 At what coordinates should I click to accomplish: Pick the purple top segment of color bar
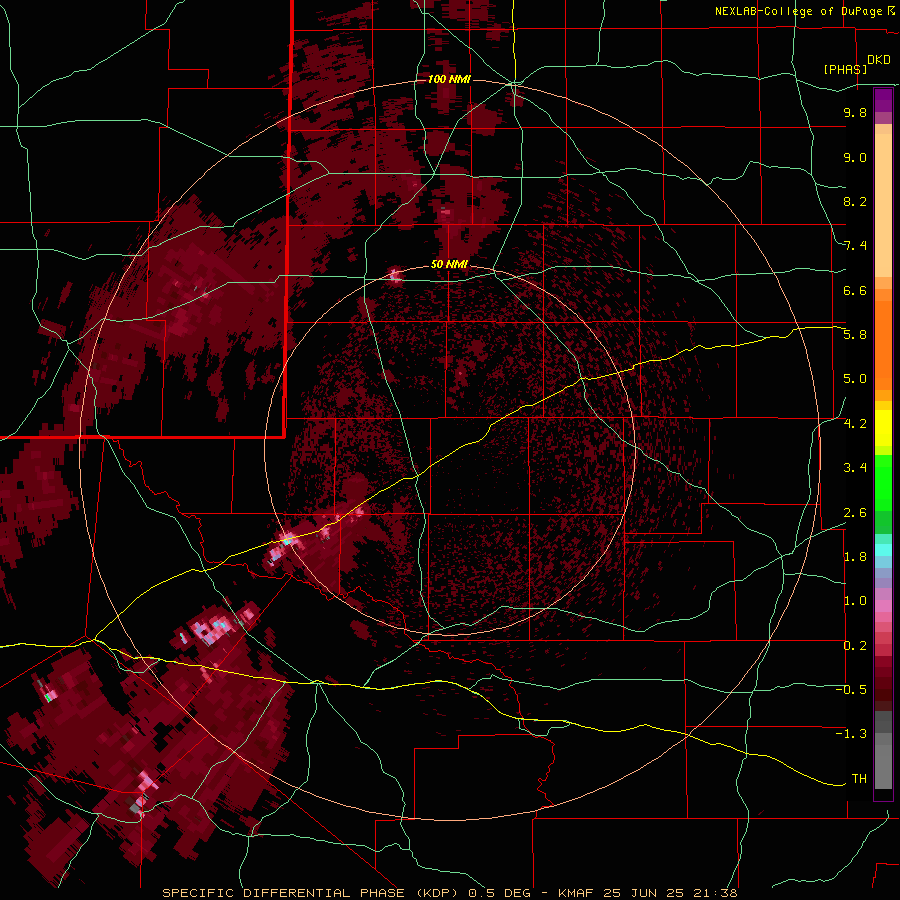[883, 100]
